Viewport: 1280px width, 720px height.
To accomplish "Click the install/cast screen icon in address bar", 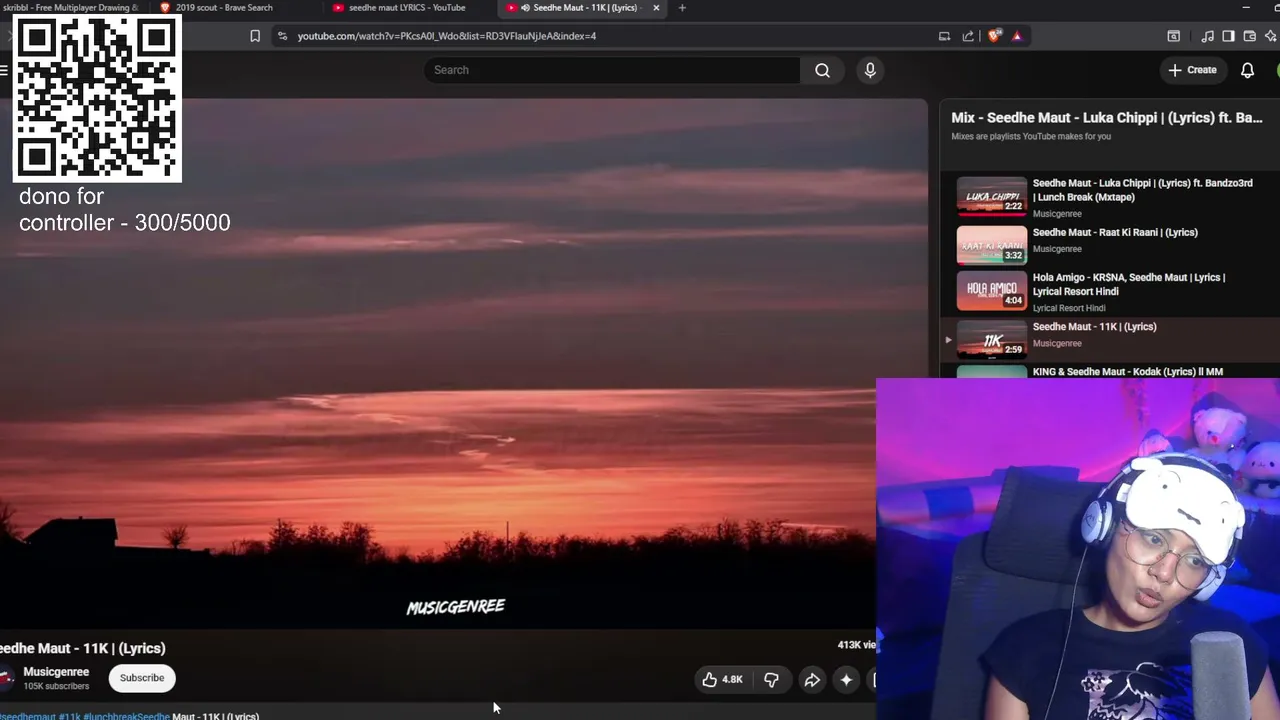I will (944, 36).
